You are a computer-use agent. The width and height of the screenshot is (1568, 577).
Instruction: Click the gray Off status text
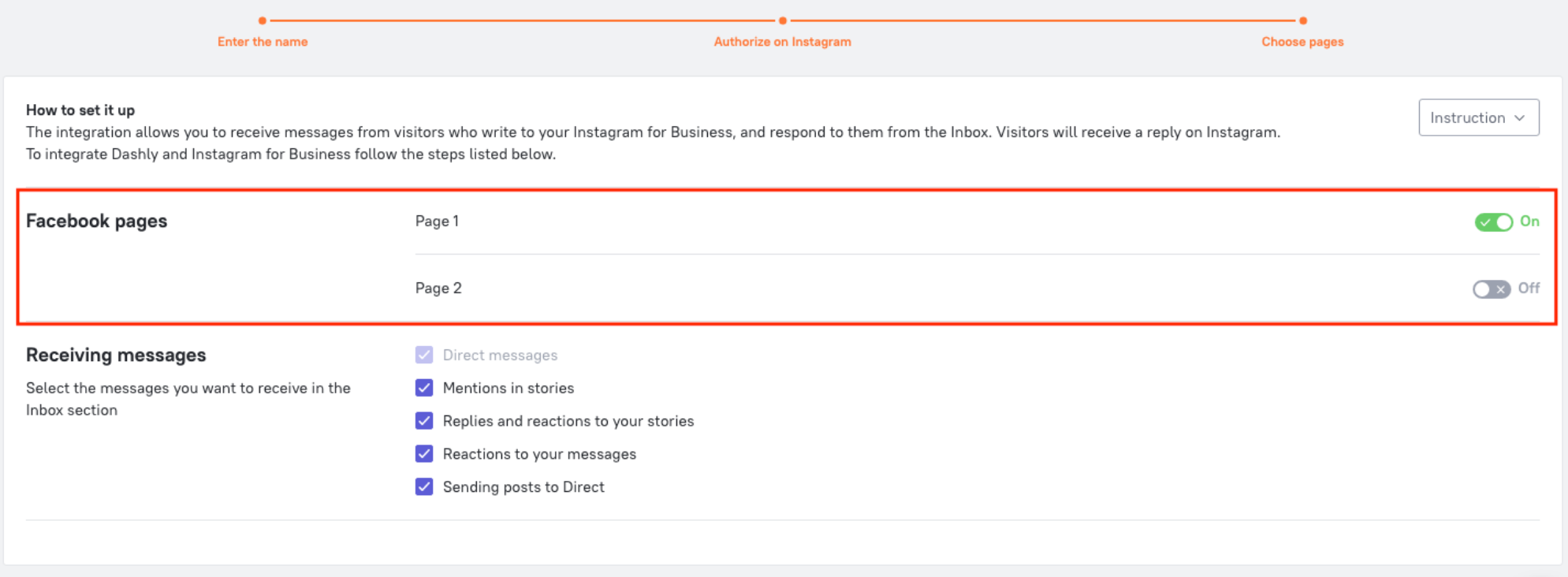click(1529, 288)
